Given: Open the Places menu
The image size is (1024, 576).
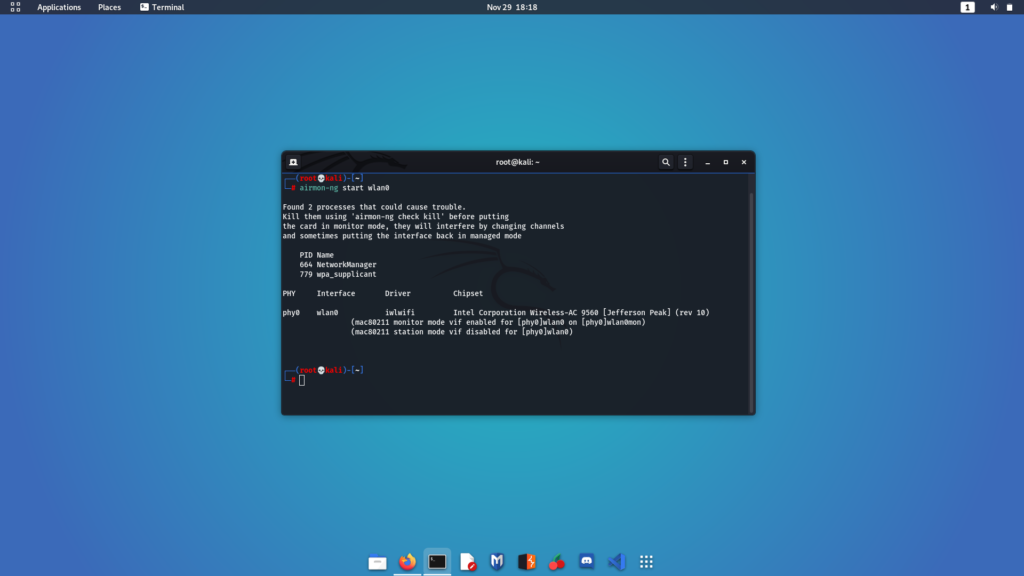Looking at the screenshot, I should coord(109,7).
